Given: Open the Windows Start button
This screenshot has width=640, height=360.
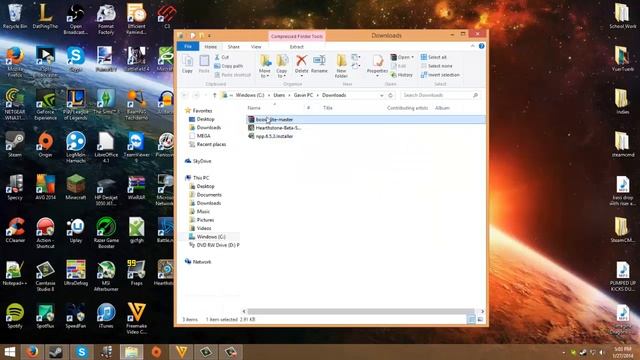Looking at the screenshot, I should click(x=9, y=352).
